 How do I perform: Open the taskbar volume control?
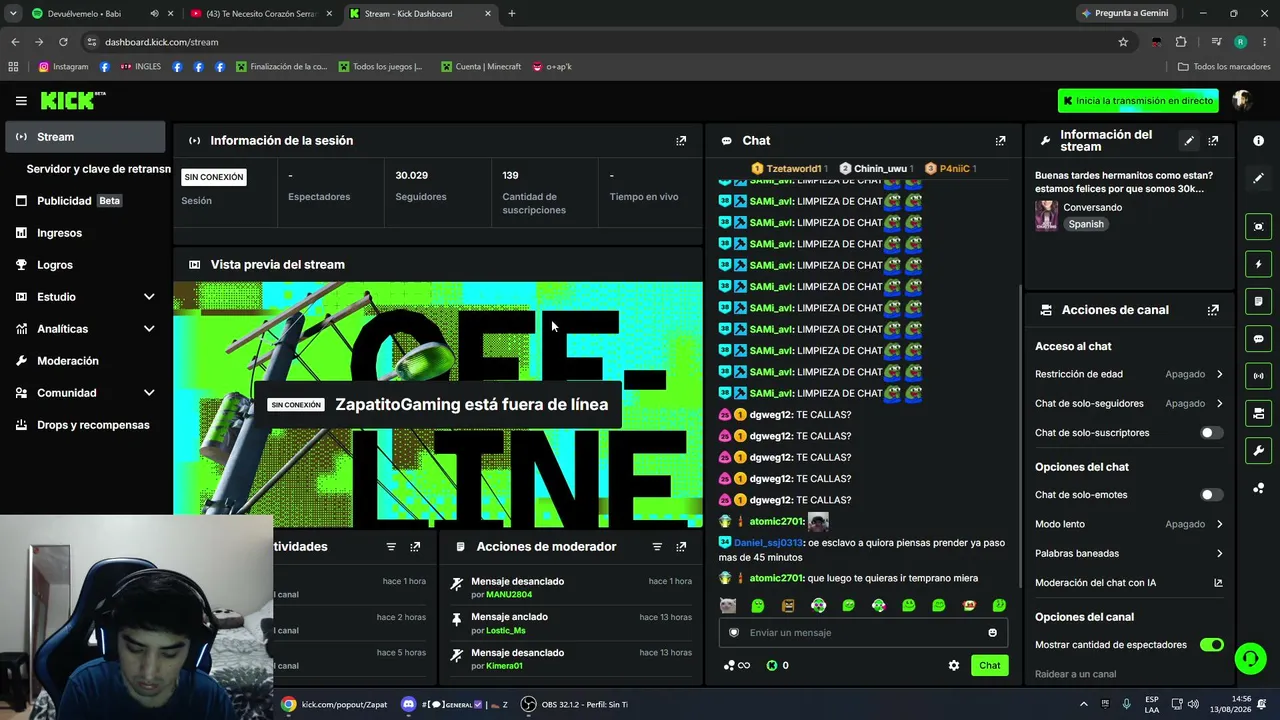click(x=1193, y=705)
